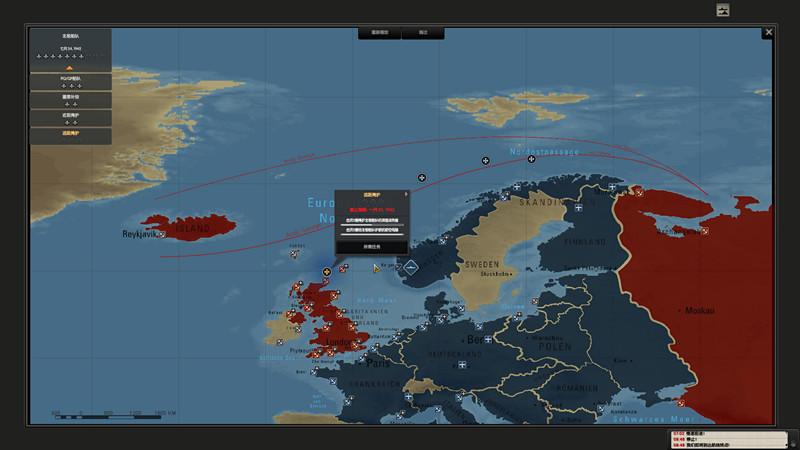Click the Faroe Islands port icon south of Iceland
Screen dimensions: 800x450
click(x=294, y=254)
